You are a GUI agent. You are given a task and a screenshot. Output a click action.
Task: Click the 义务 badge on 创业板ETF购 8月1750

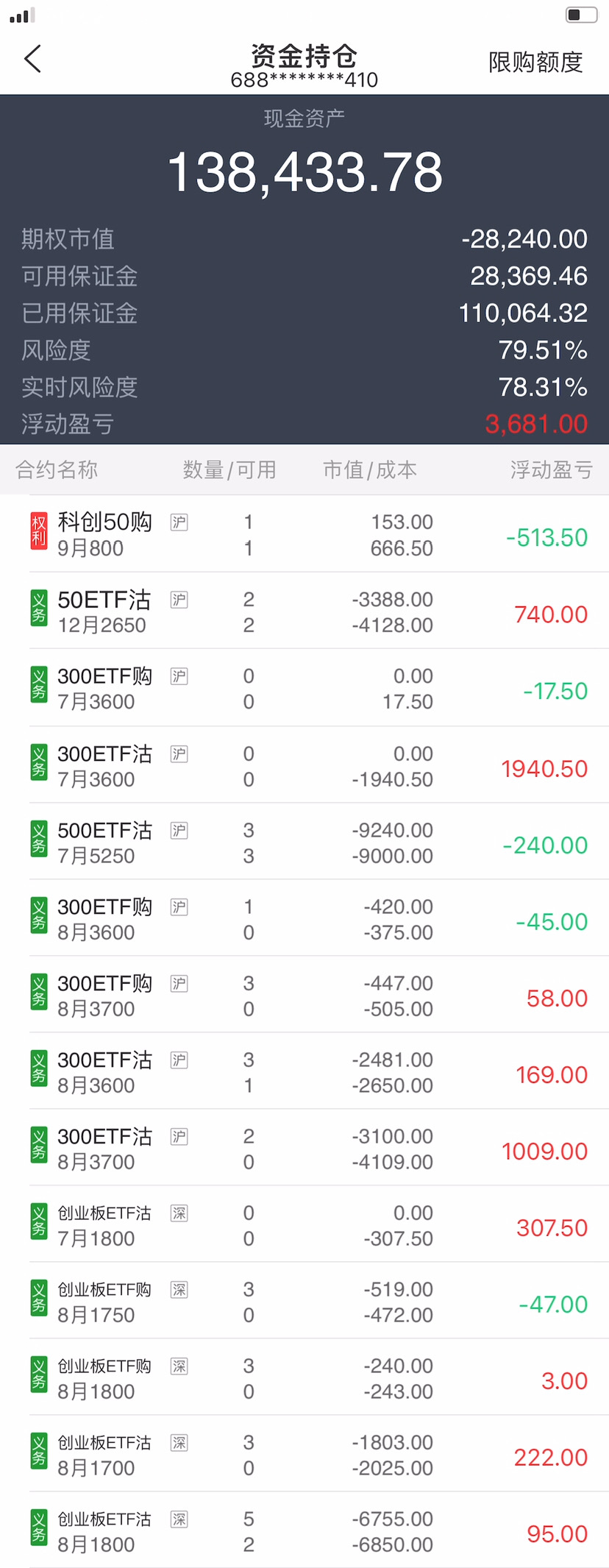[x=38, y=1298]
